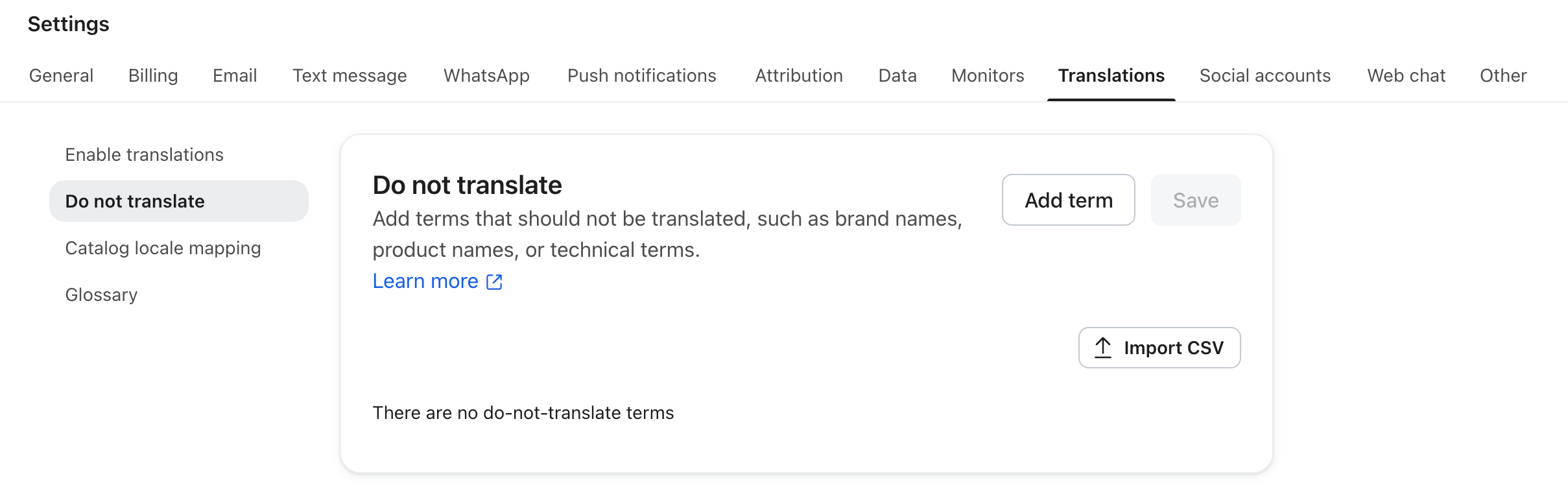Viewport: 1568px width, 502px height.
Task: Switch to the Billing tab
Action: pos(153,75)
